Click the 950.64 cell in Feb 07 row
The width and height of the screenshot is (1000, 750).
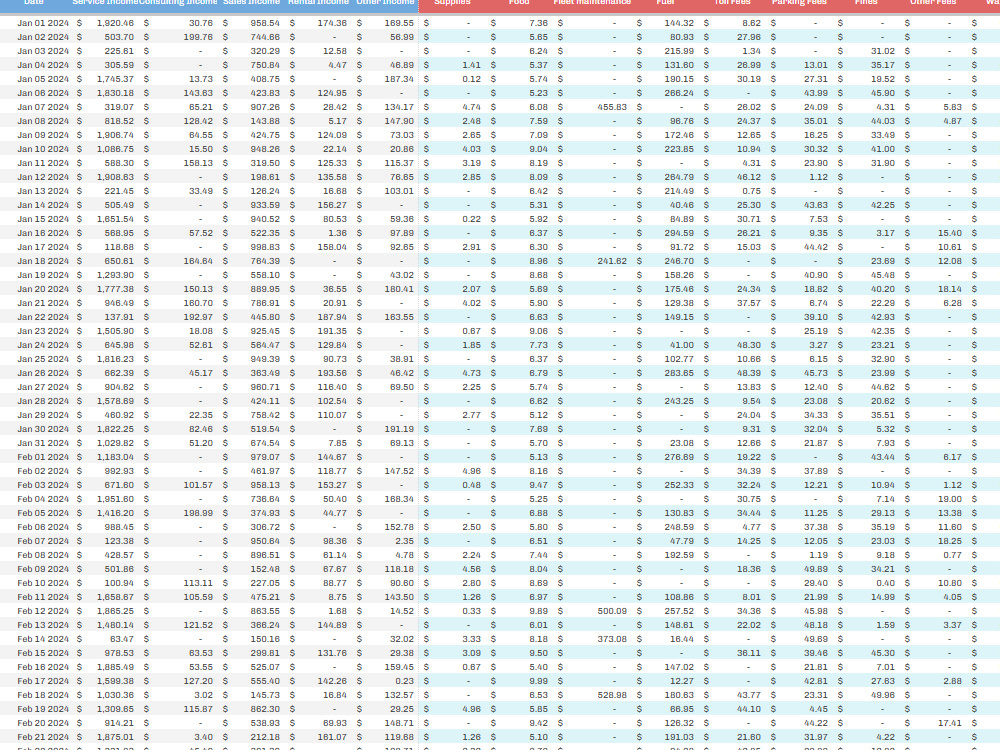coord(265,542)
